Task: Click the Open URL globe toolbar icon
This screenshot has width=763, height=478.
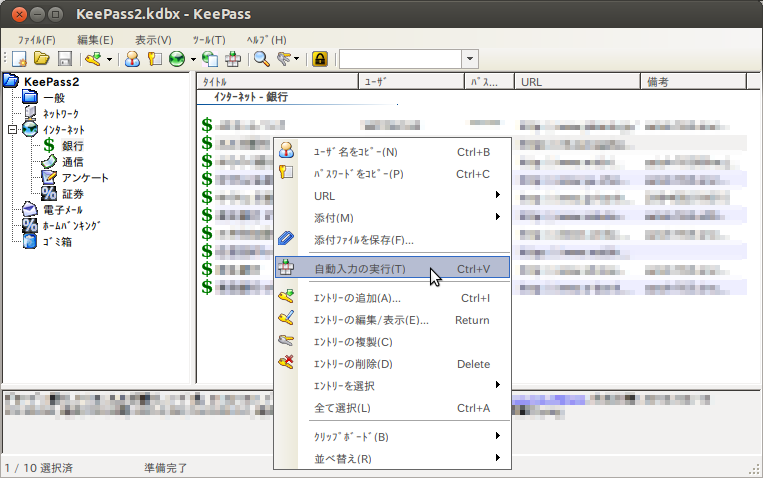Action: point(177,59)
